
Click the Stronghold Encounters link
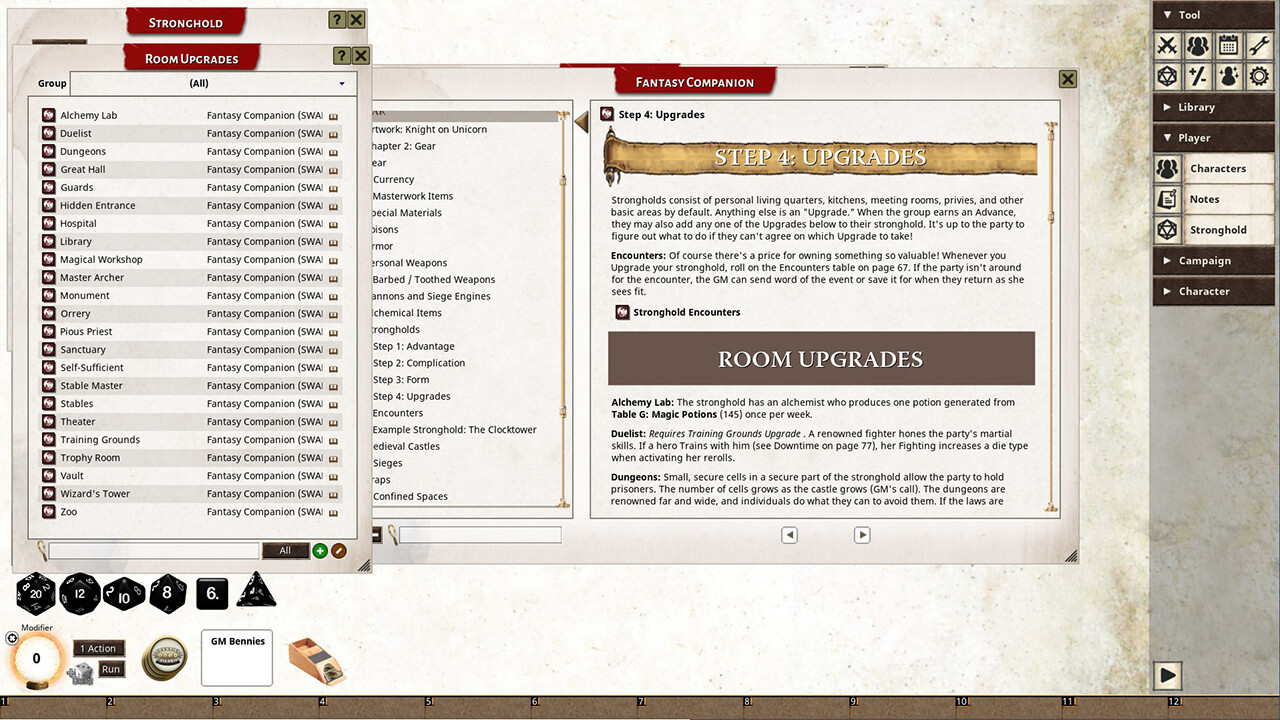point(687,311)
